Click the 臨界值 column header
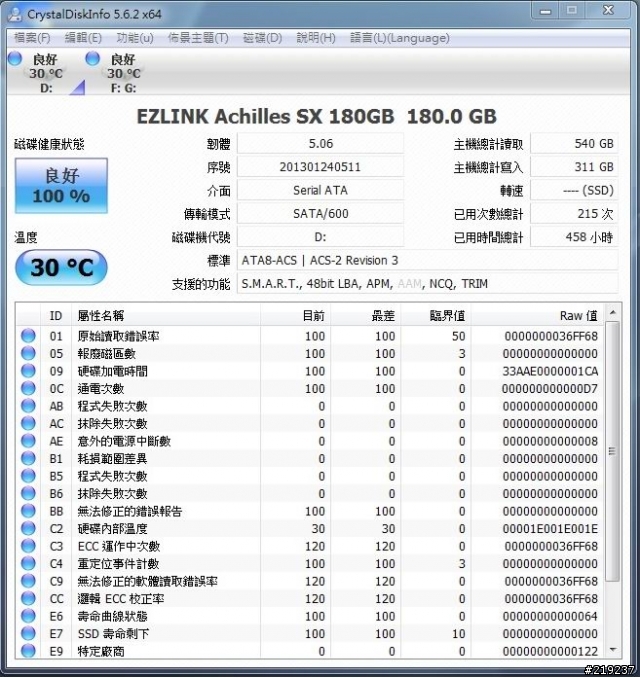The image size is (640, 678). pyautogui.click(x=436, y=316)
